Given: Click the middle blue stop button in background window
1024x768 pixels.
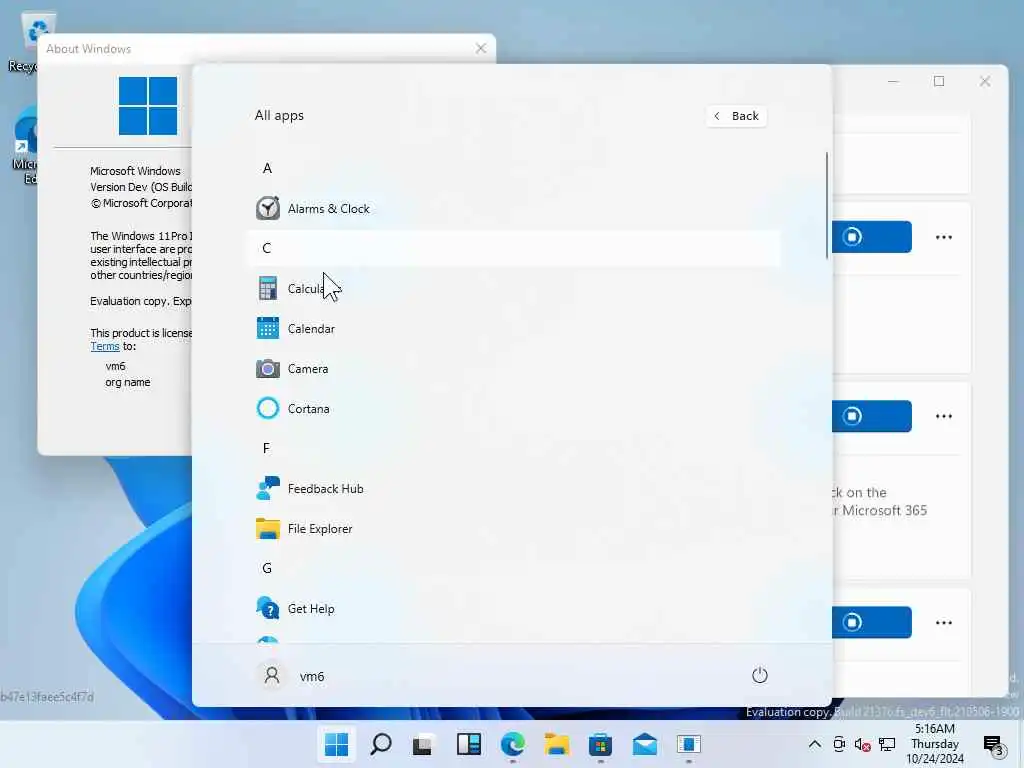Looking at the screenshot, I should (x=871, y=416).
